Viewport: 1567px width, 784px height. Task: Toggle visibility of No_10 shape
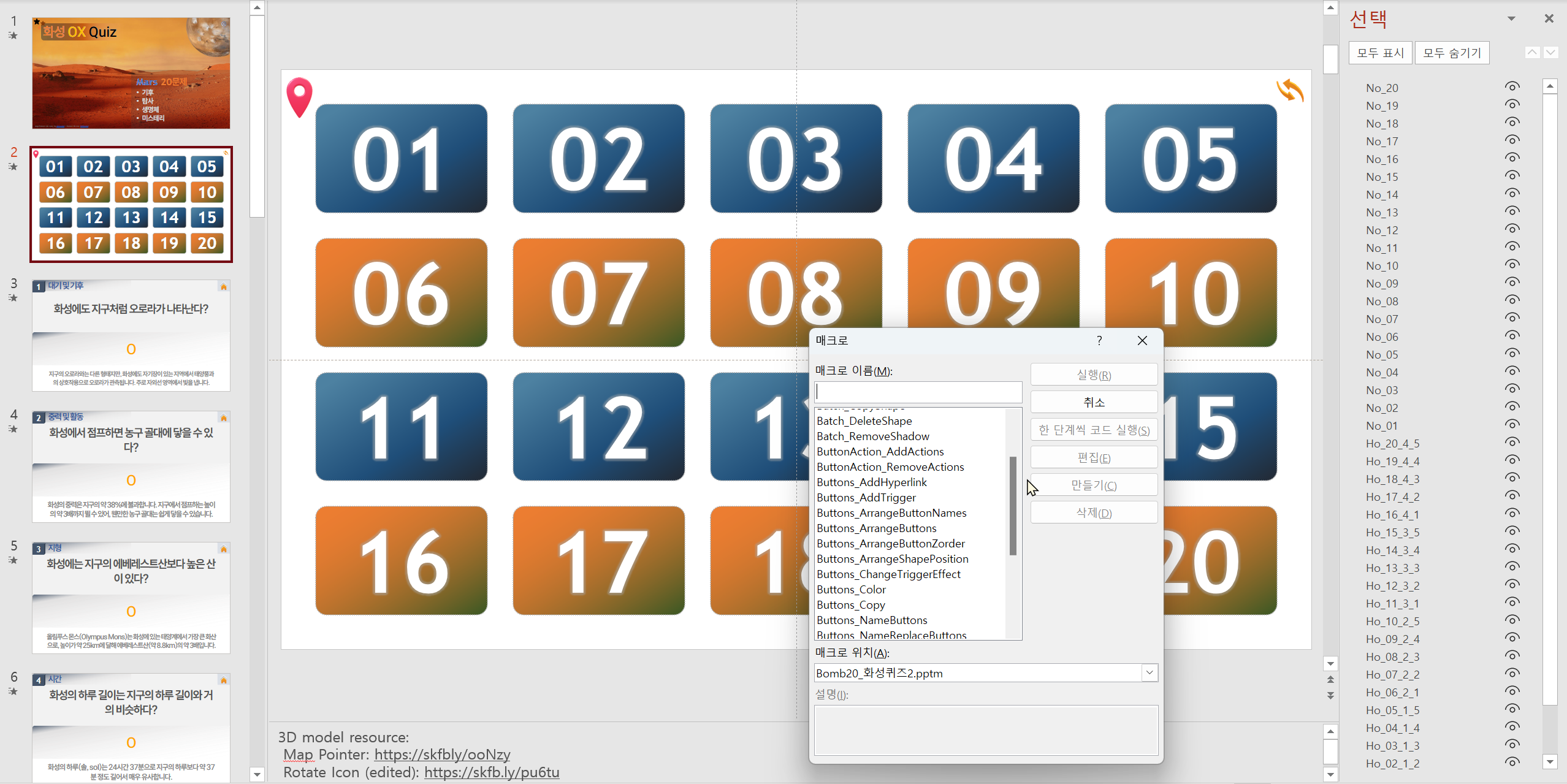tap(1512, 265)
